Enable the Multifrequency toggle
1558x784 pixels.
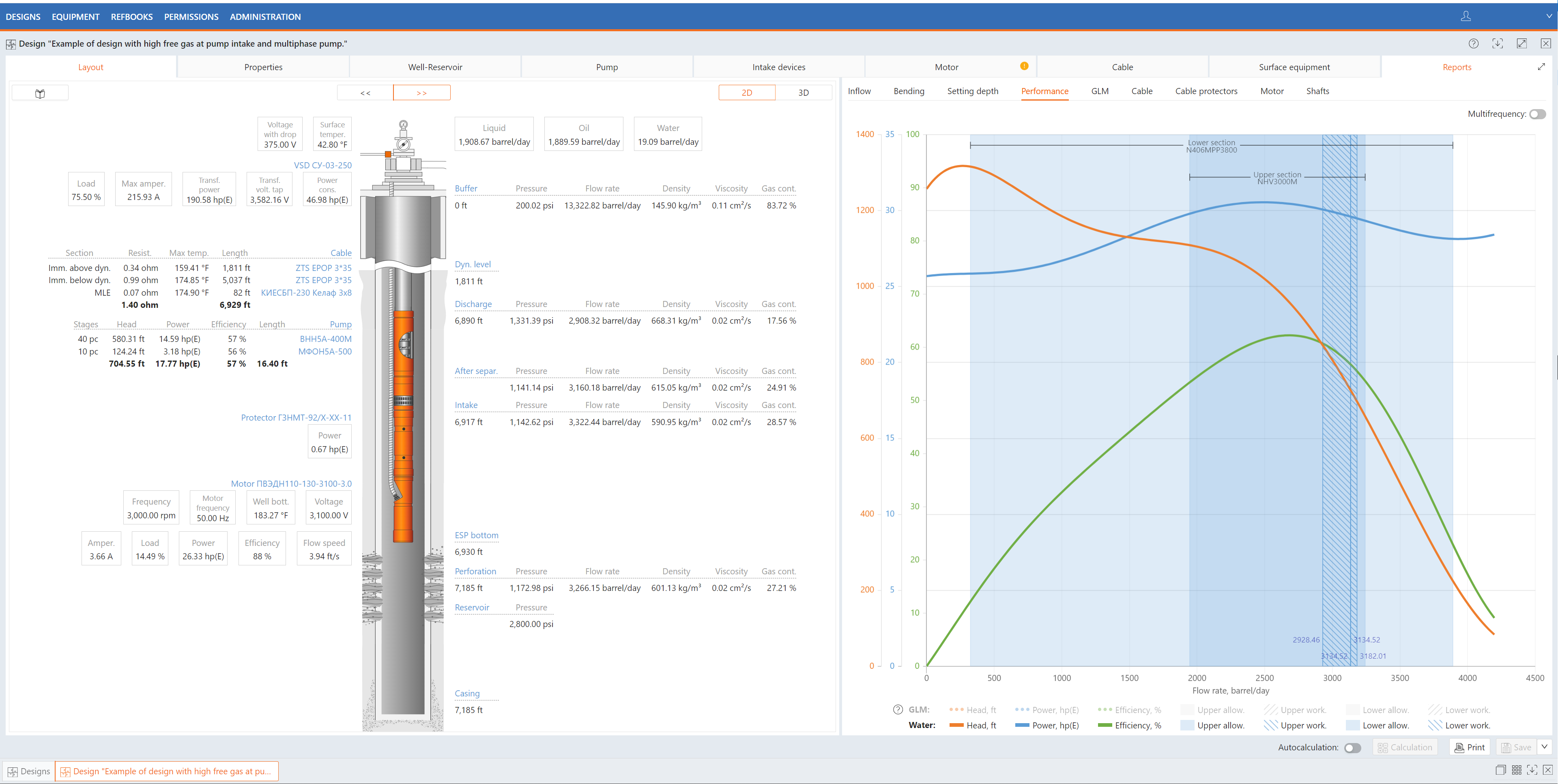(x=1537, y=114)
